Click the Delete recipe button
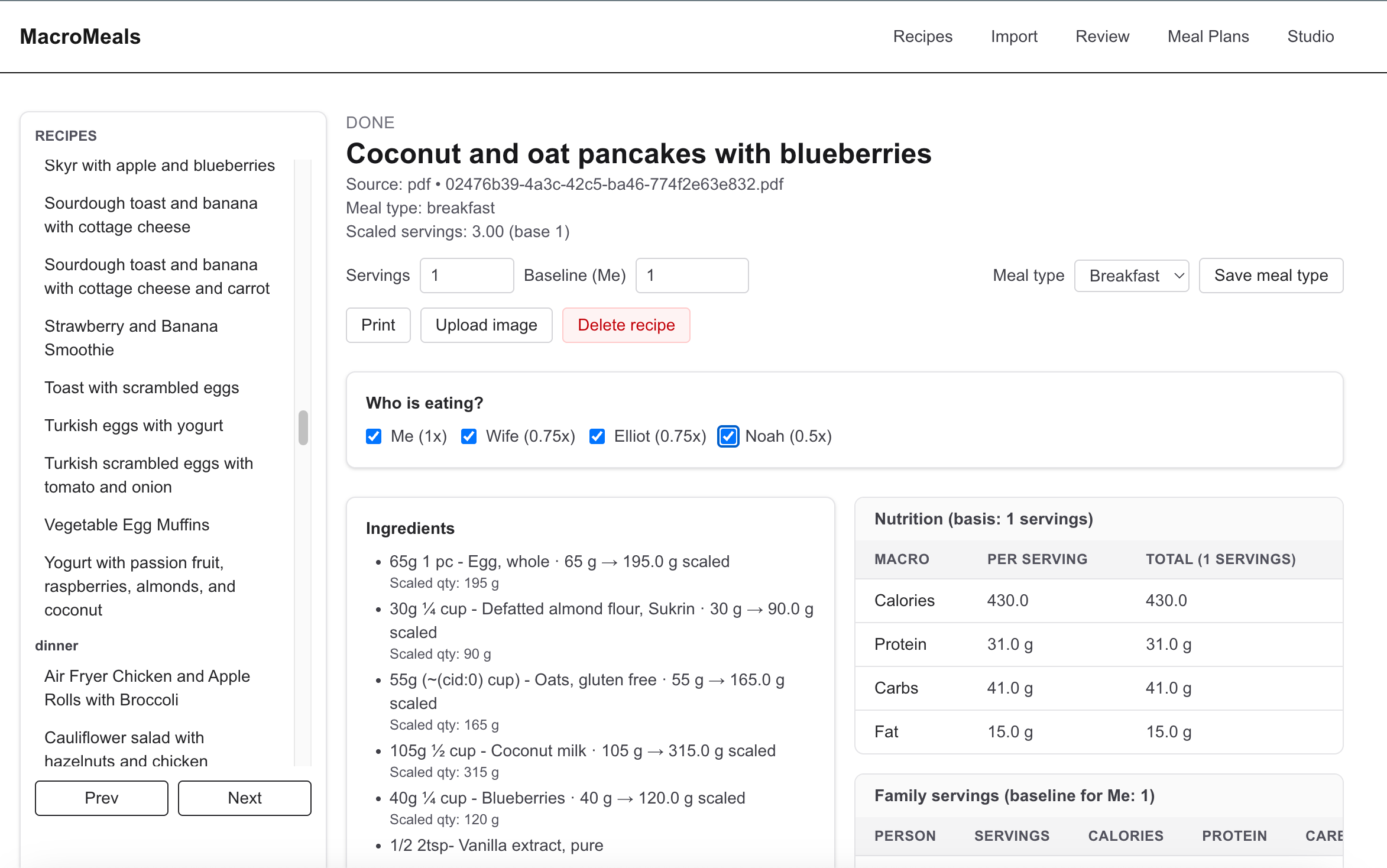The height and width of the screenshot is (868, 1387). [626, 325]
